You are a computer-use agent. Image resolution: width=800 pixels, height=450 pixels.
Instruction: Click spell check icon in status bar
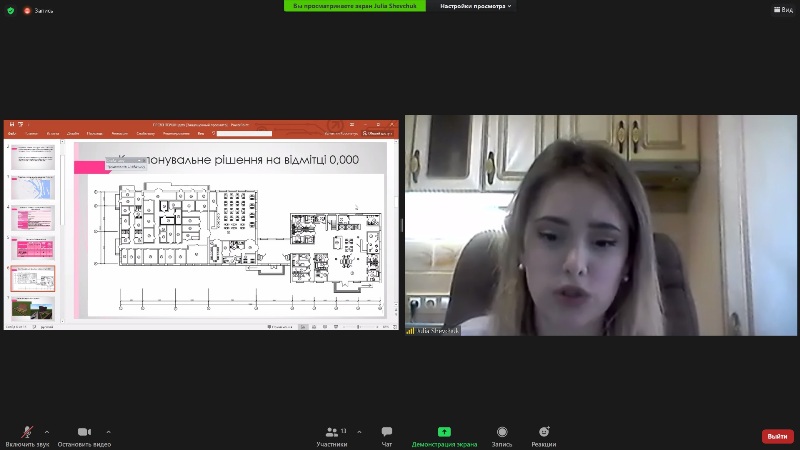[x=35, y=327]
